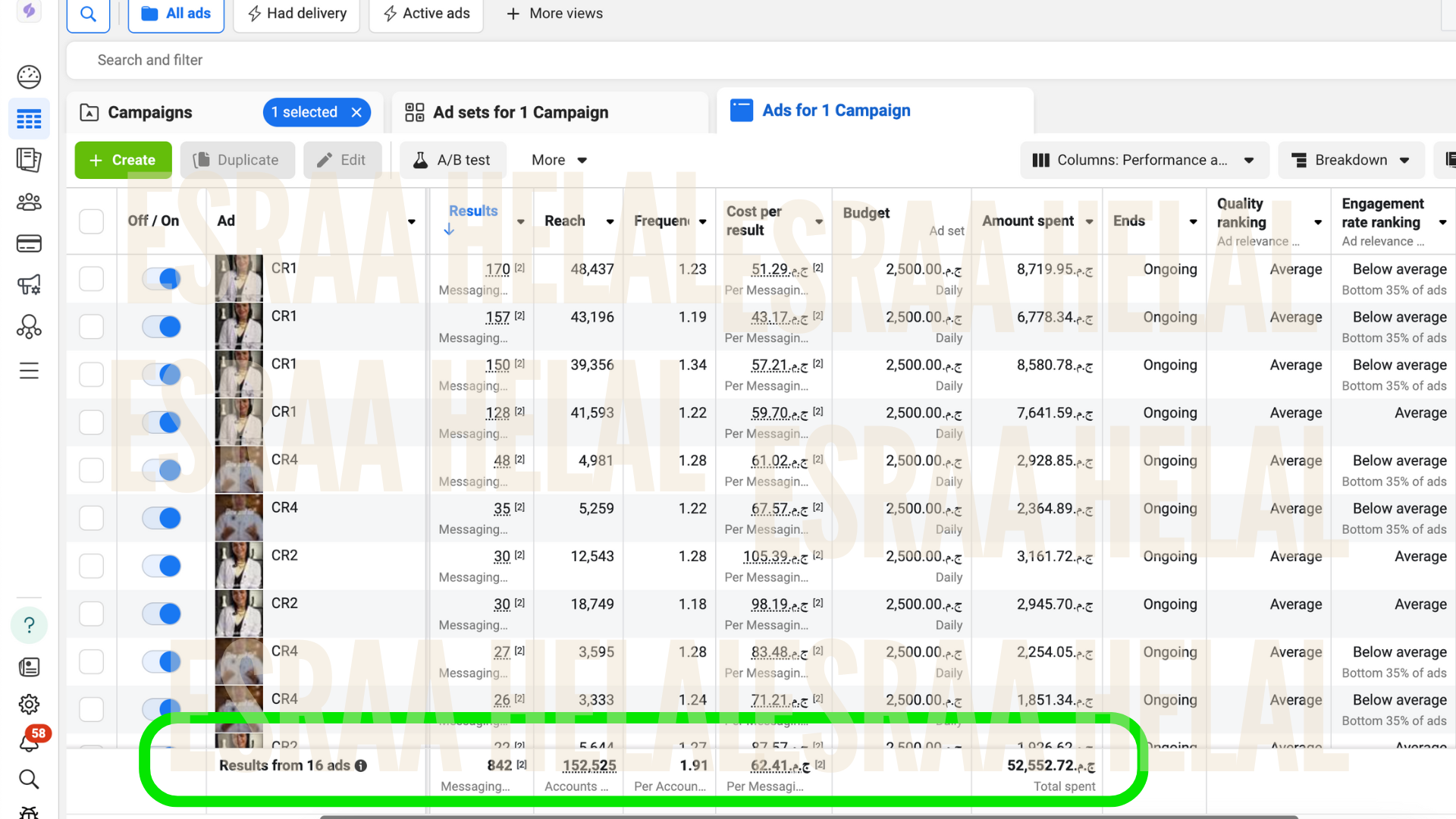Open the Account Overview gauge icon in sidebar
The height and width of the screenshot is (819, 1456).
tap(29, 77)
